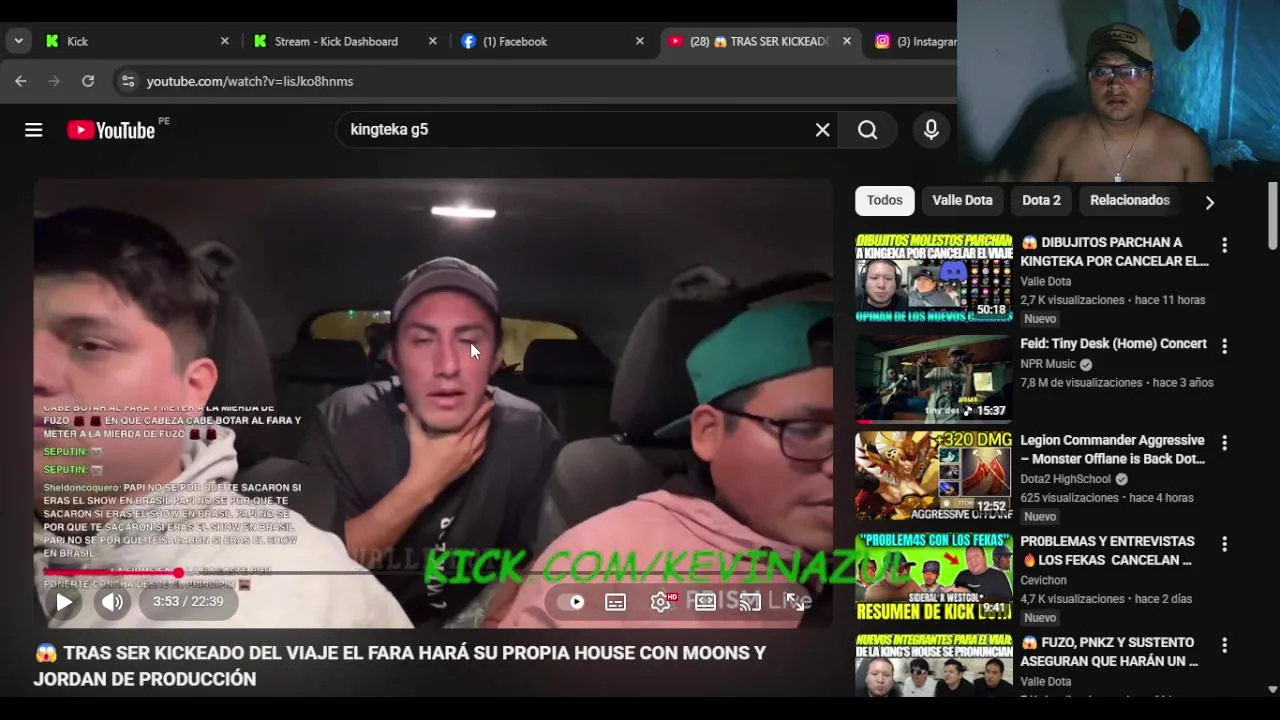
Task: Open options menu for Feid Tiny Desk video
Action: click(1224, 346)
